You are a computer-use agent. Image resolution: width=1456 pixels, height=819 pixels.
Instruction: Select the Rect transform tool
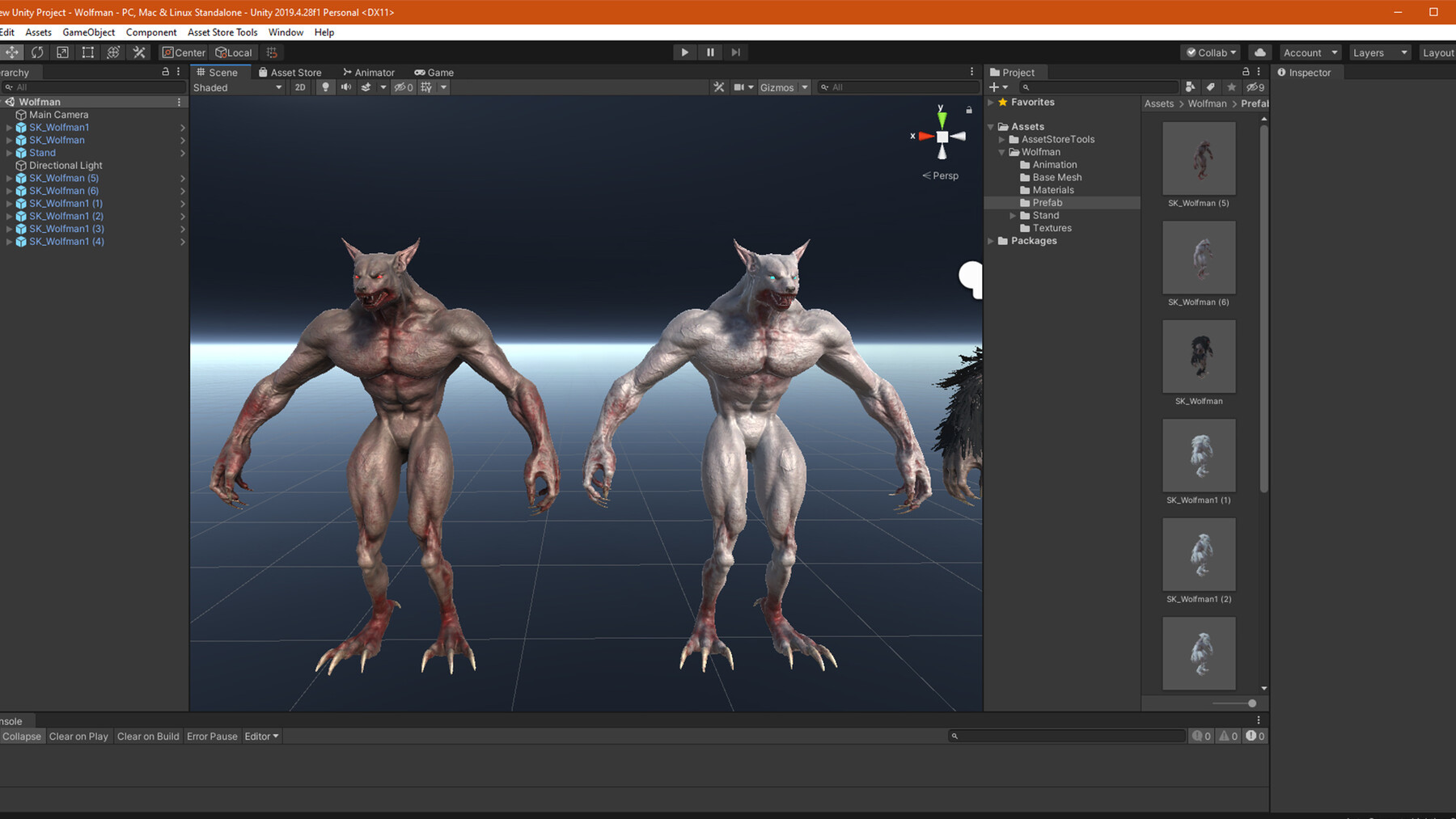pos(88,53)
